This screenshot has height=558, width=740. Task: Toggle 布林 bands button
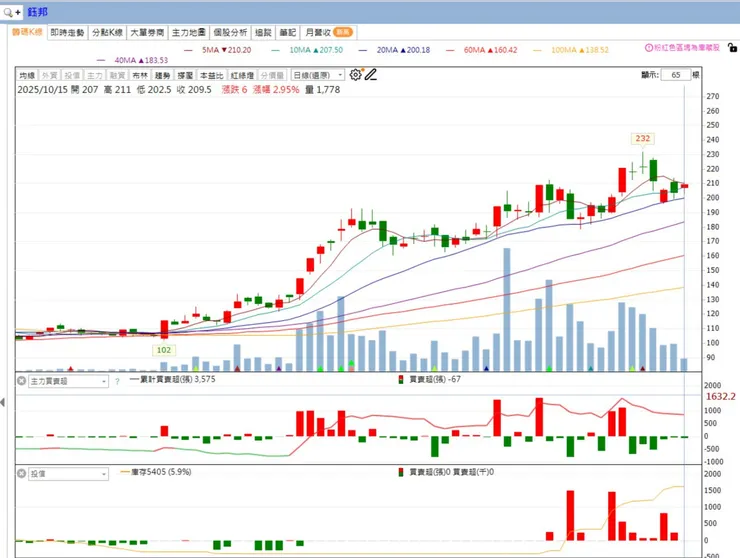point(140,76)
